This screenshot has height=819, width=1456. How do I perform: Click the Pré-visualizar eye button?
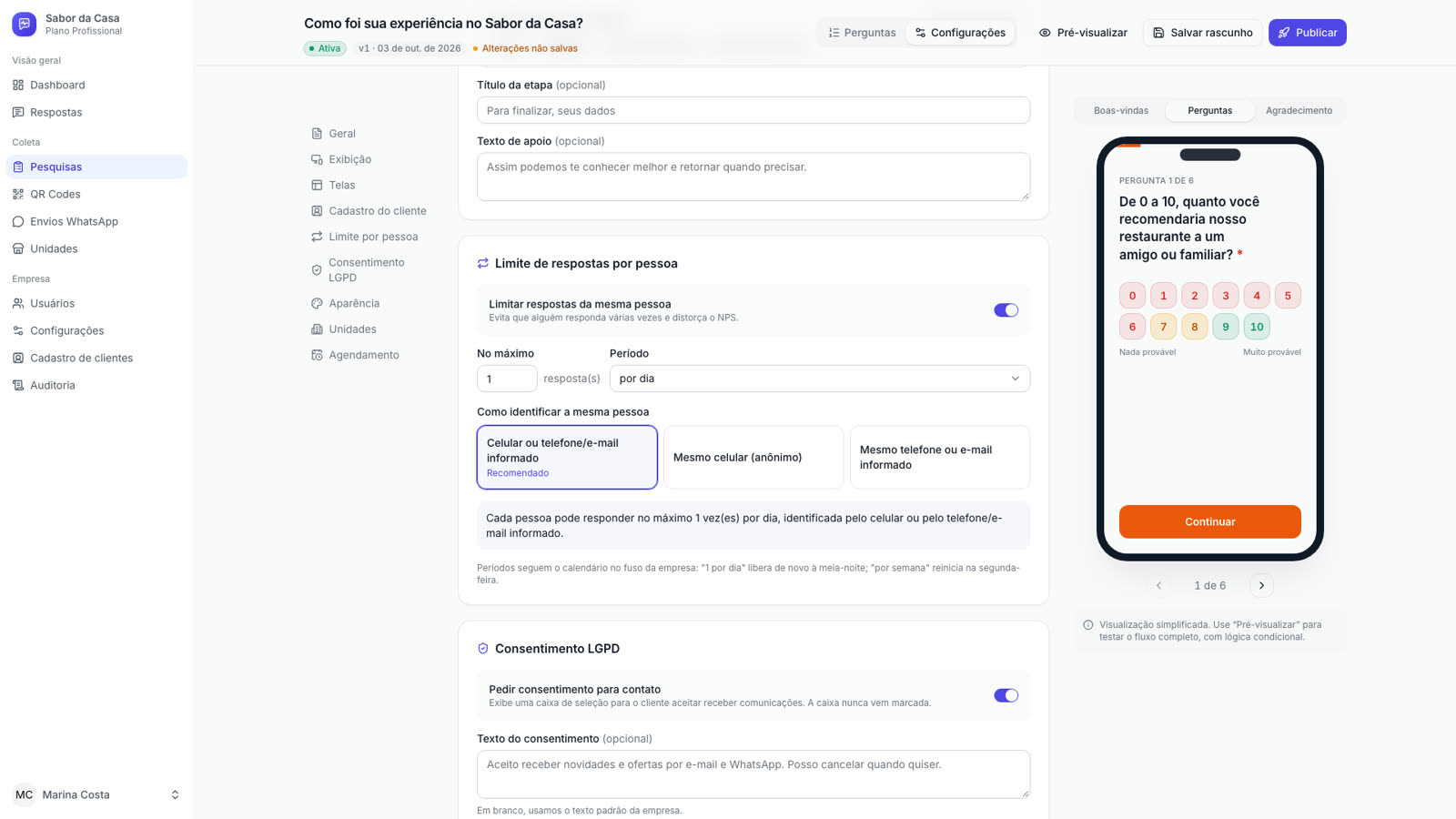pyautogui.click(x=1083, y=33)
